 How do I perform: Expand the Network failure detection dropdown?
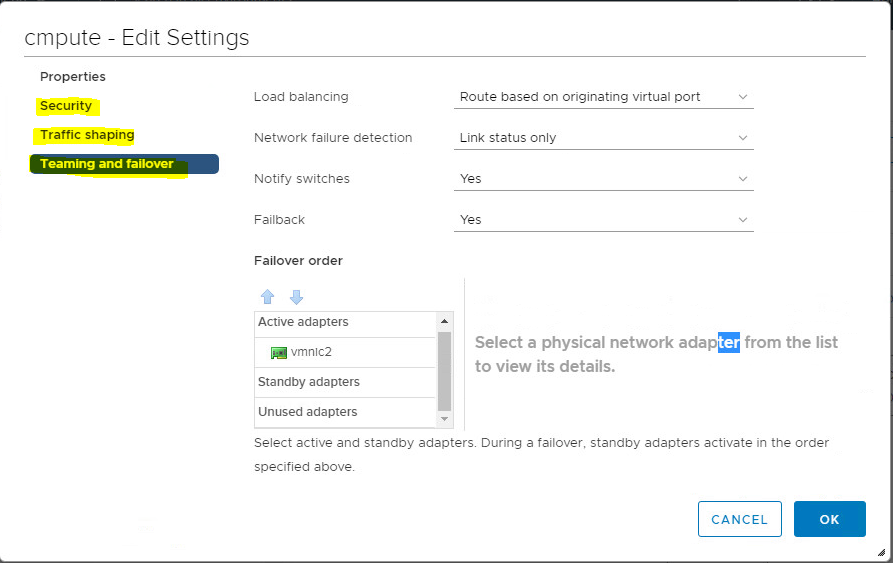tap(603, 138)
